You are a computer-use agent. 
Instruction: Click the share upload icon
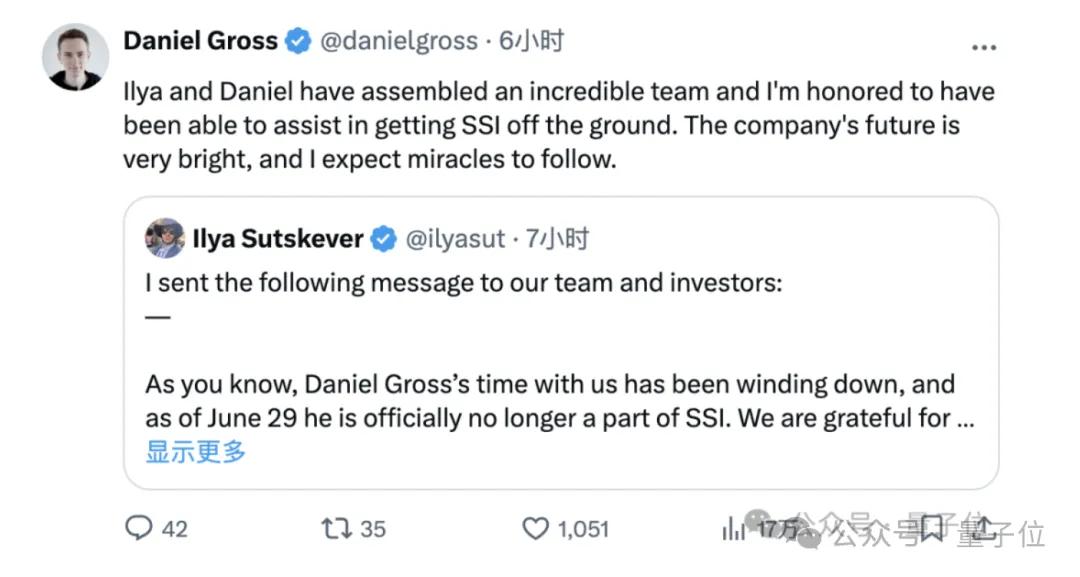[984, 528]
